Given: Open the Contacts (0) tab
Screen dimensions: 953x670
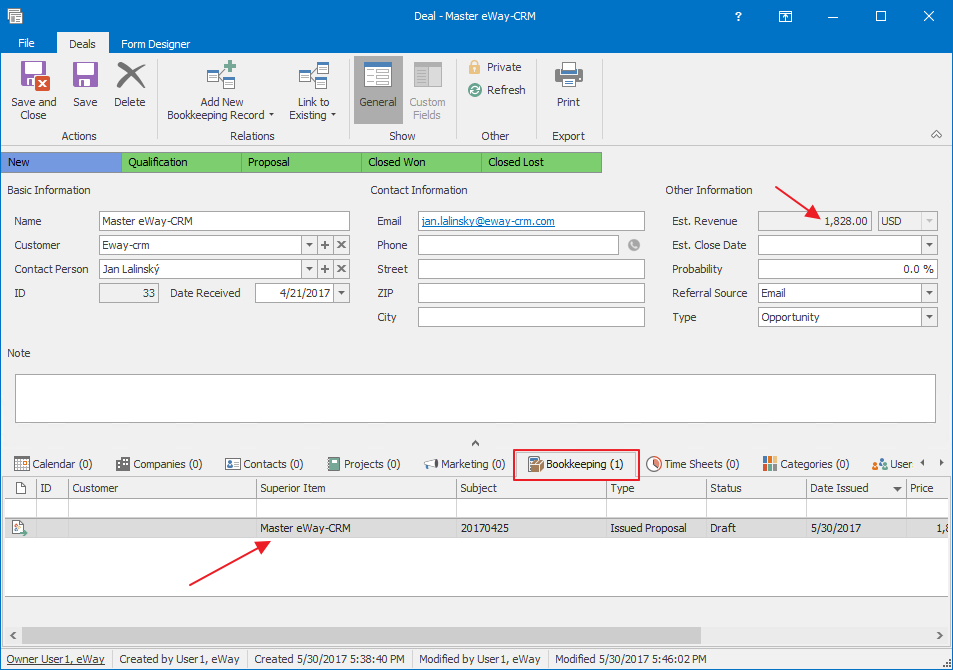Looking at the screenshot, I should (x=264, y=464).
